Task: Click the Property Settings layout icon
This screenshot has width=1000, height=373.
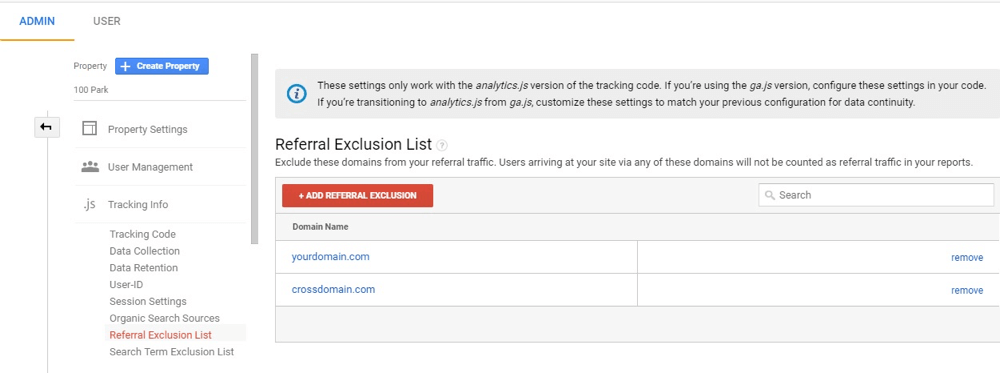Action: [90, 129]
